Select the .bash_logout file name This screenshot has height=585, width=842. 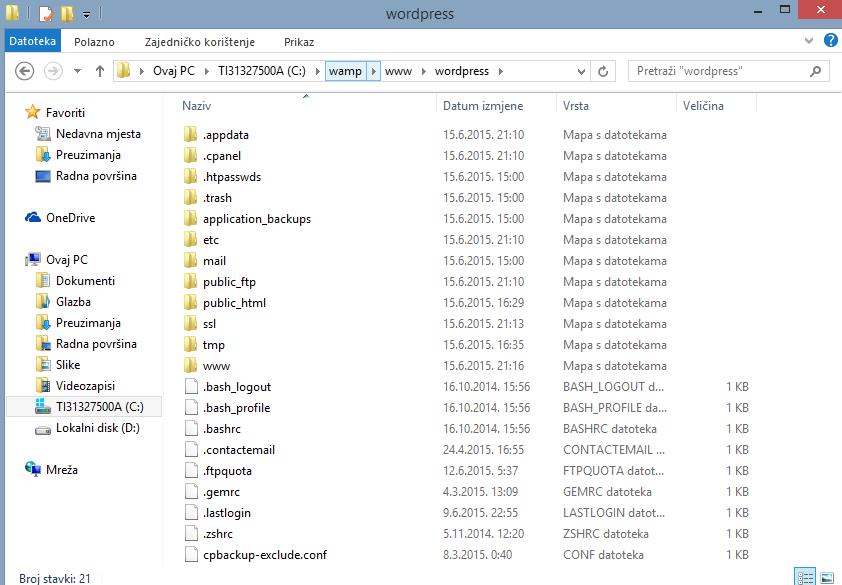tap(237, 386)
